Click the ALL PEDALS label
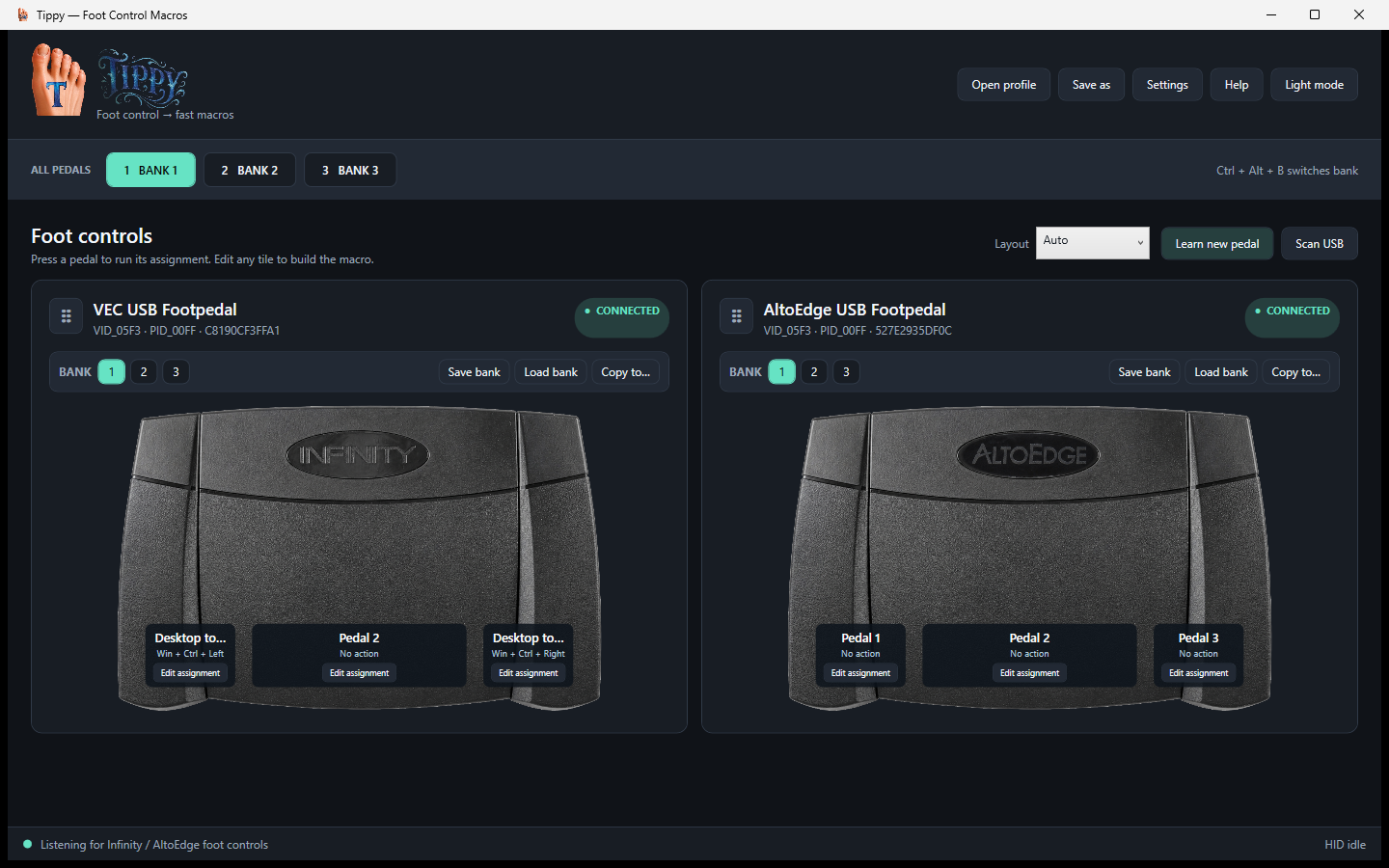Screen dimensions: 1389x868 tap(61, 170)
